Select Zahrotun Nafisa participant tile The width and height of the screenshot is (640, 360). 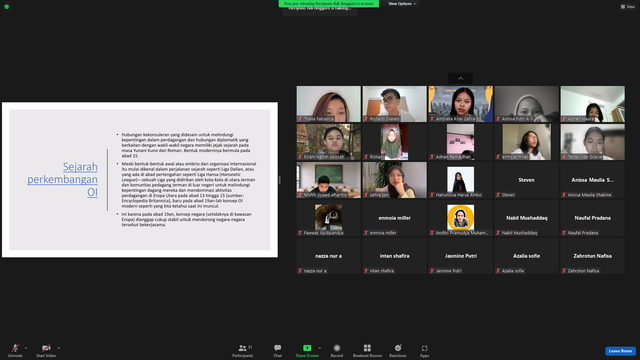click(593, 256)
